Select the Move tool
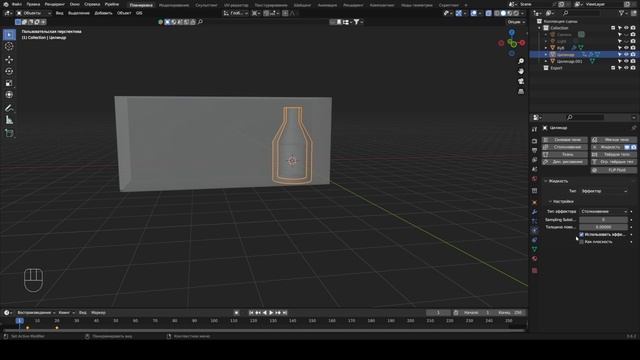 click(9, 60)
